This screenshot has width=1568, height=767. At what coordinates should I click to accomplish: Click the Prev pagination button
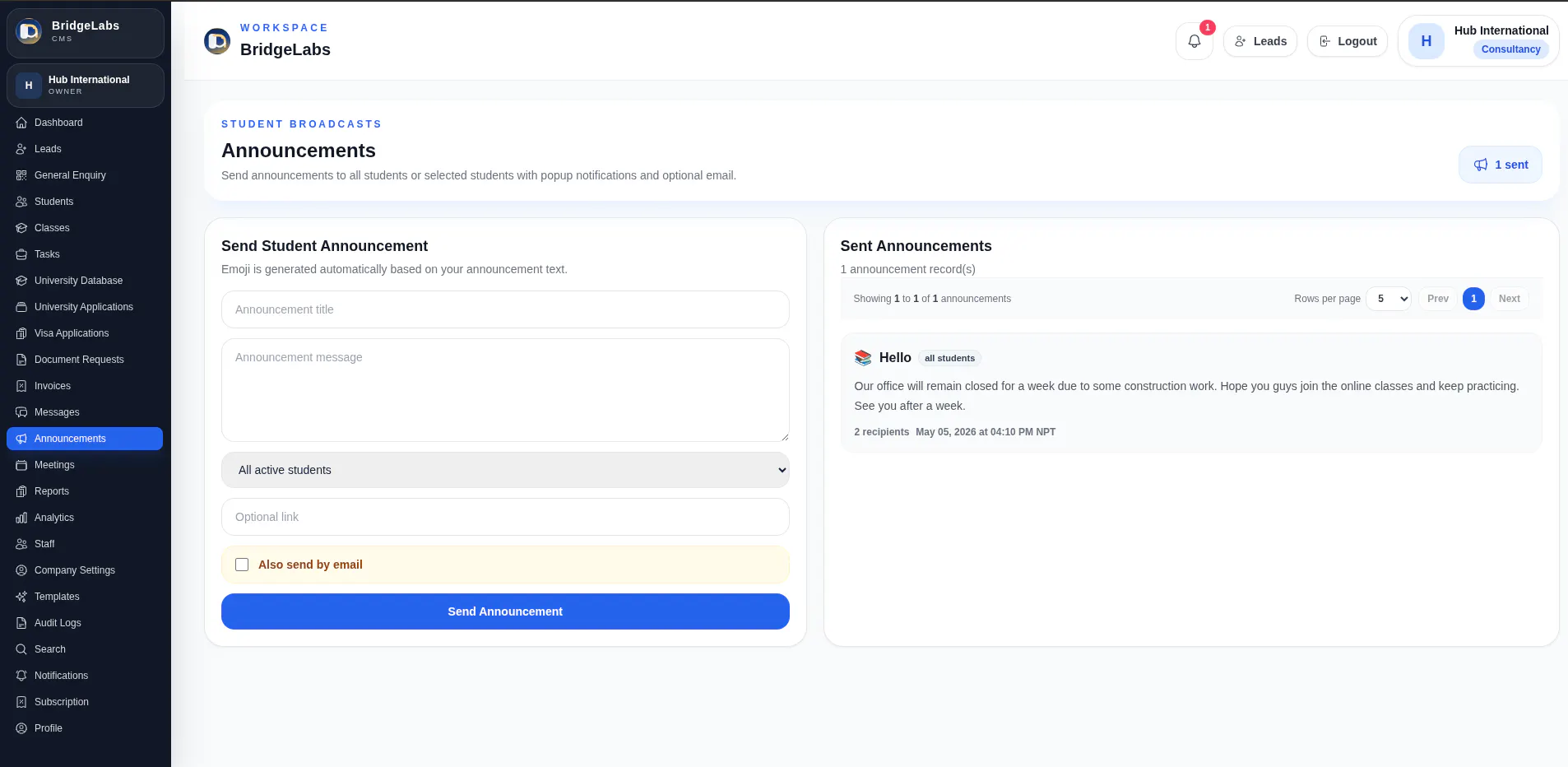[x=1438, y=299]
